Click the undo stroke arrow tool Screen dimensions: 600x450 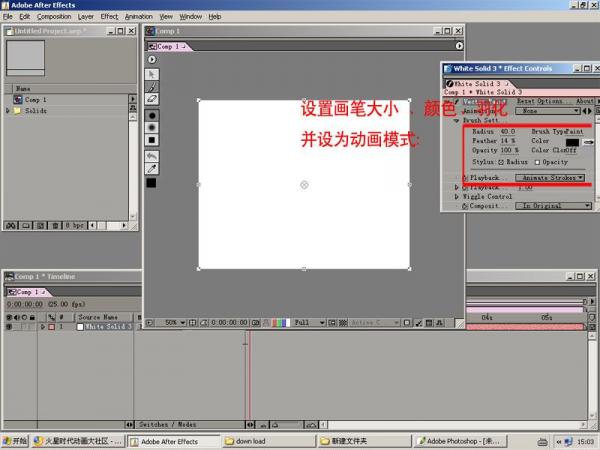(152, 156)
